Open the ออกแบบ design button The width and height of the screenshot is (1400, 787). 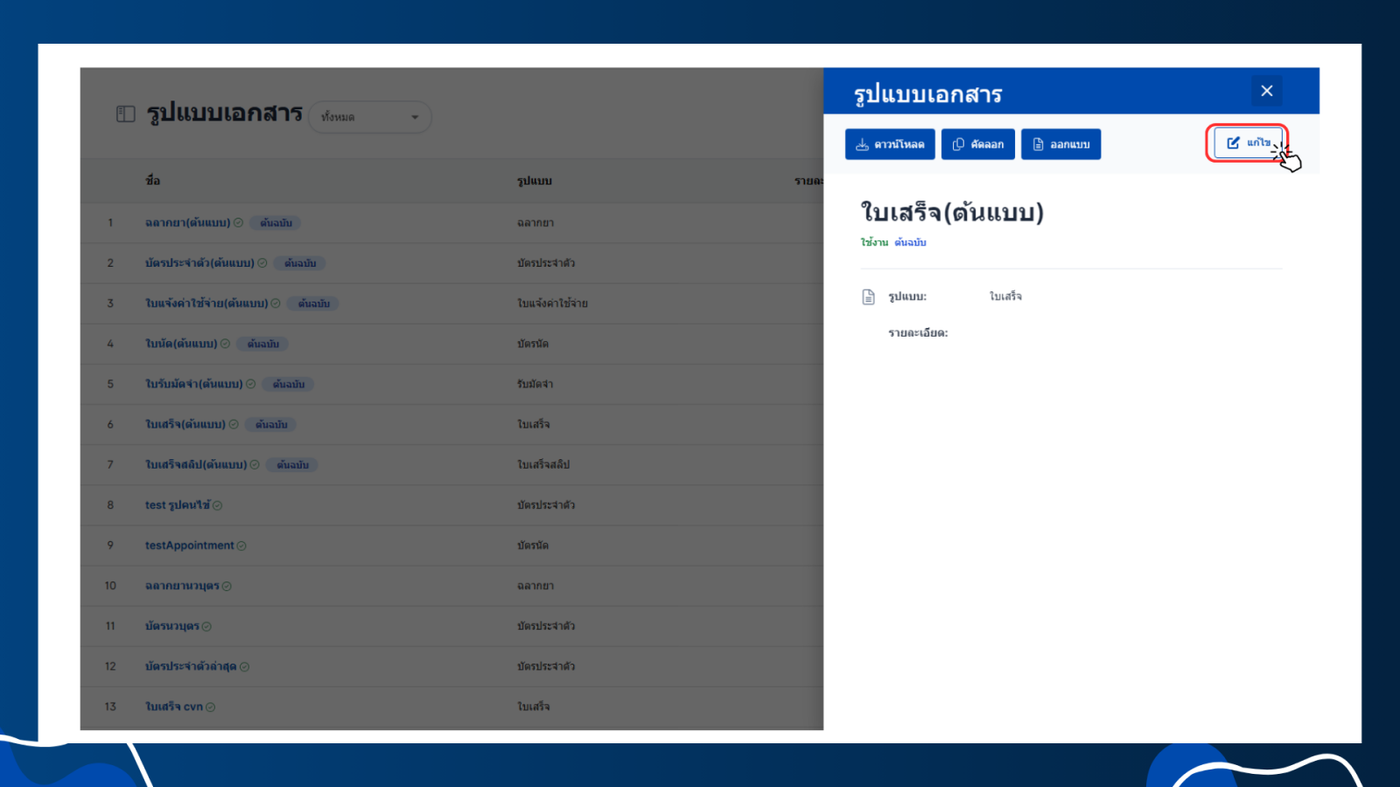pyautogui.click(x=1061, y=144)
